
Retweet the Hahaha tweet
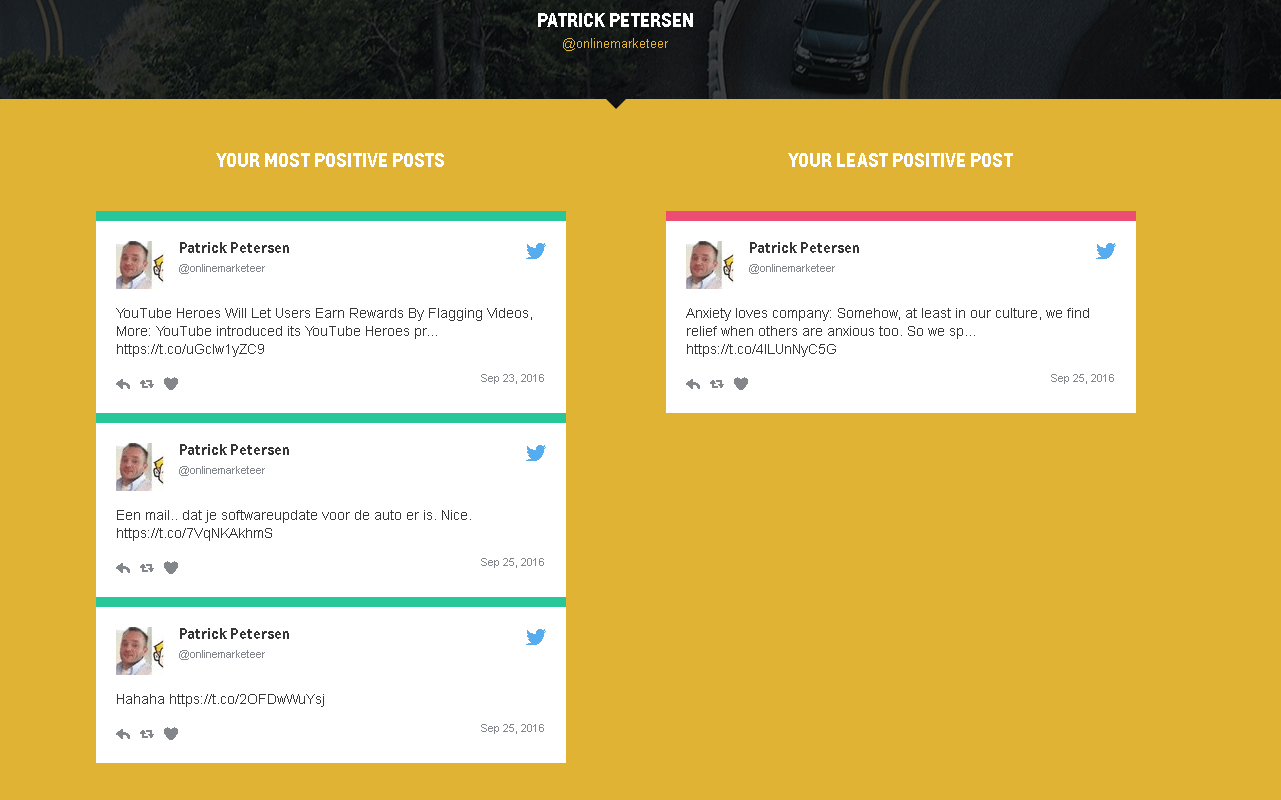[x=147, y=734]
